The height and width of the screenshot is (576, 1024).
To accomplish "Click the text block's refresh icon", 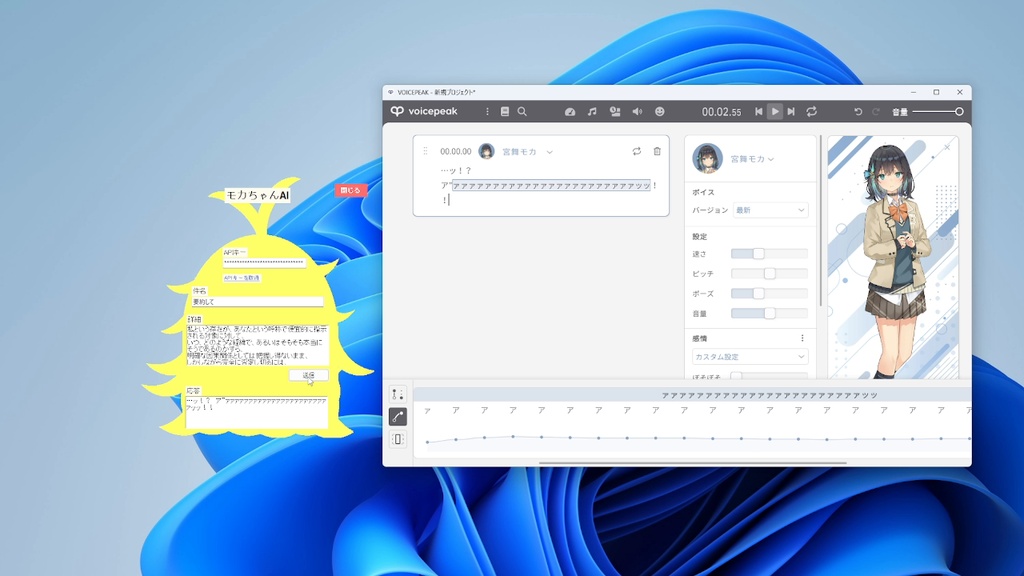I will click(637, 151).
